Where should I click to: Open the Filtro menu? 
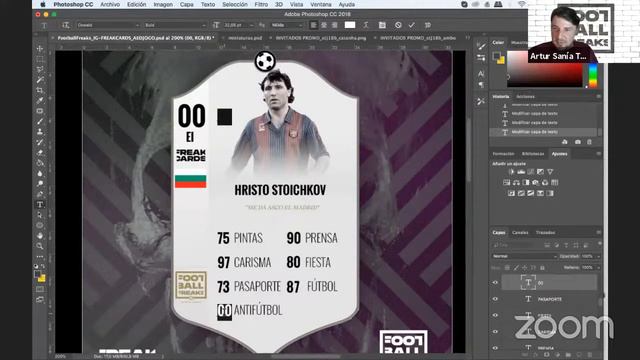pyautogui.click(x=261, y=4)
